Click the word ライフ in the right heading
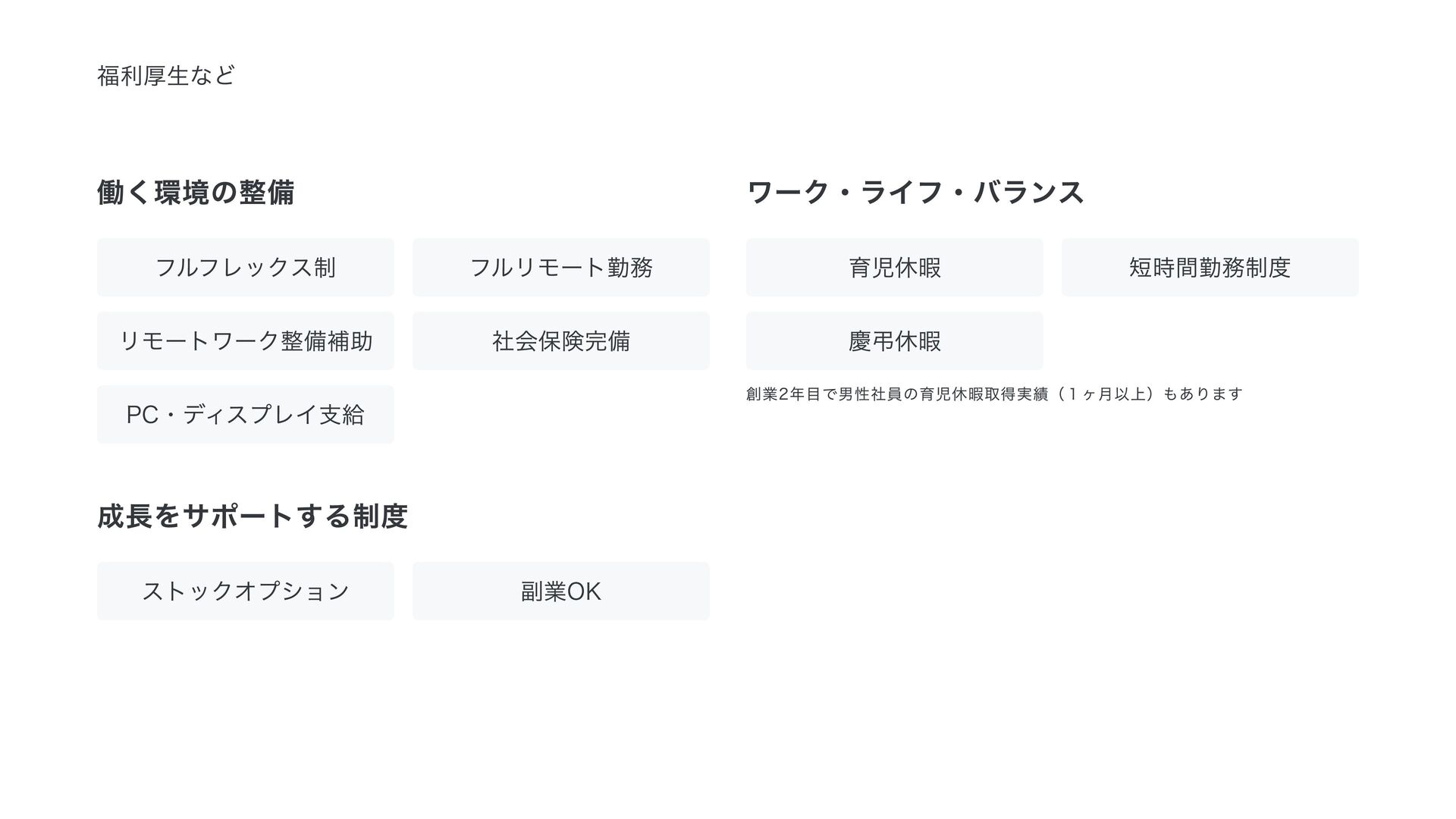 click(x=902, y=193)
